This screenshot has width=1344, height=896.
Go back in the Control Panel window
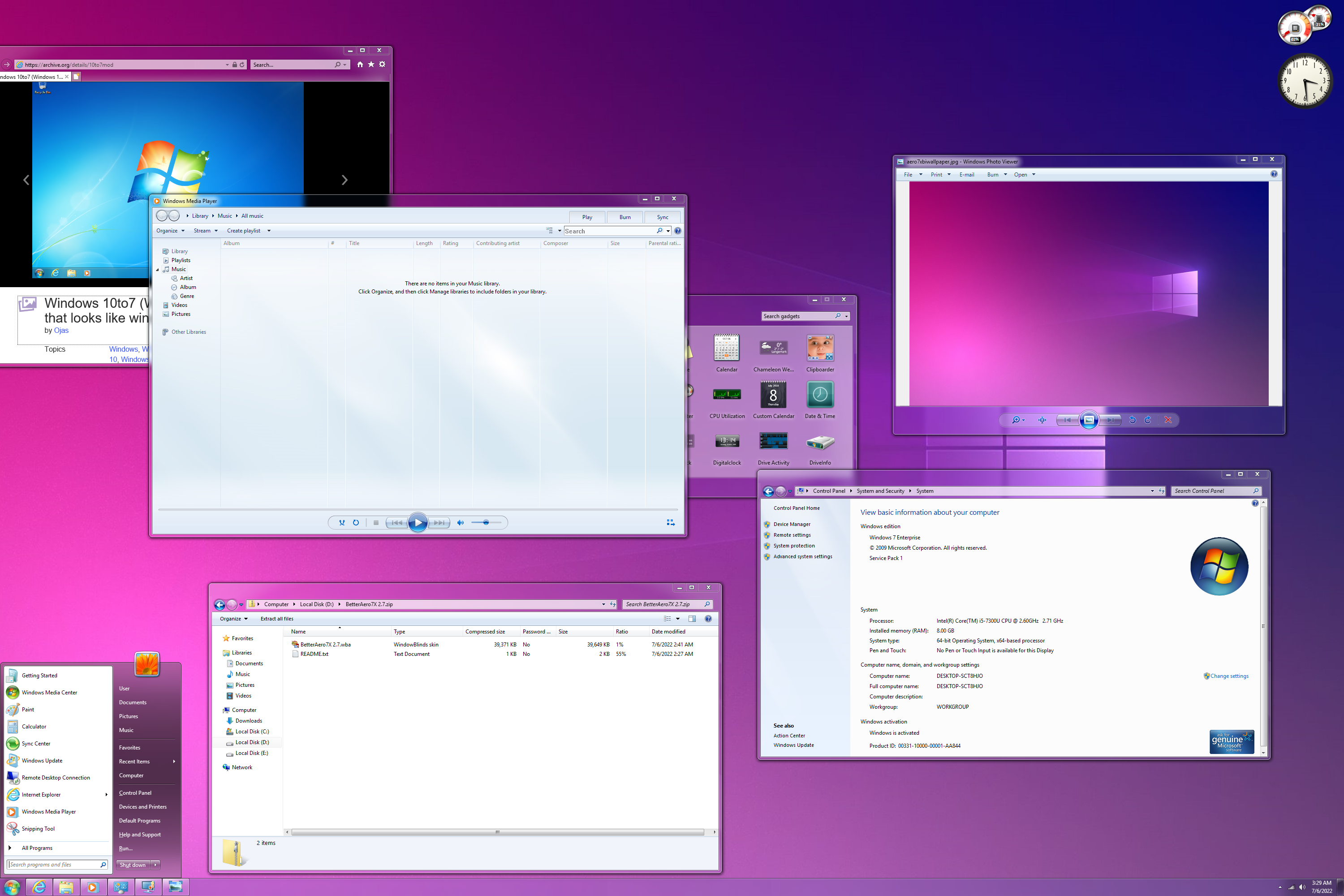click(x=769, y=491)
